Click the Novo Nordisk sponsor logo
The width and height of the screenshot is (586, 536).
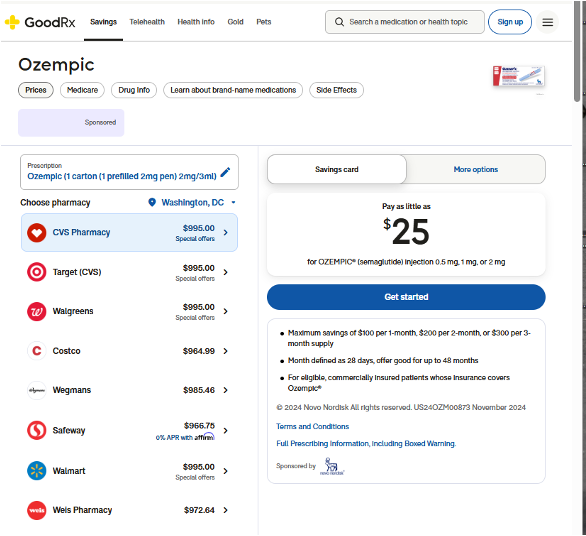click(332, 466)
